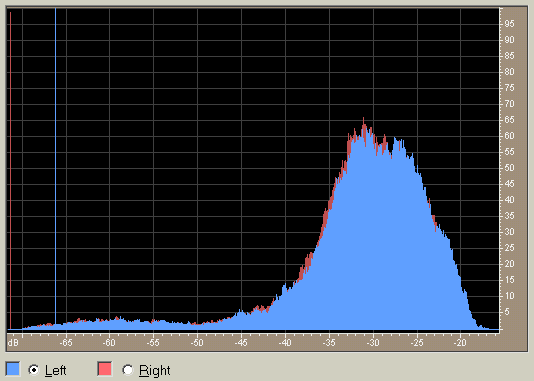Click the -25 label on the dB axis
This screenshot has height=381, width=534.
click(x=417, y=343)
